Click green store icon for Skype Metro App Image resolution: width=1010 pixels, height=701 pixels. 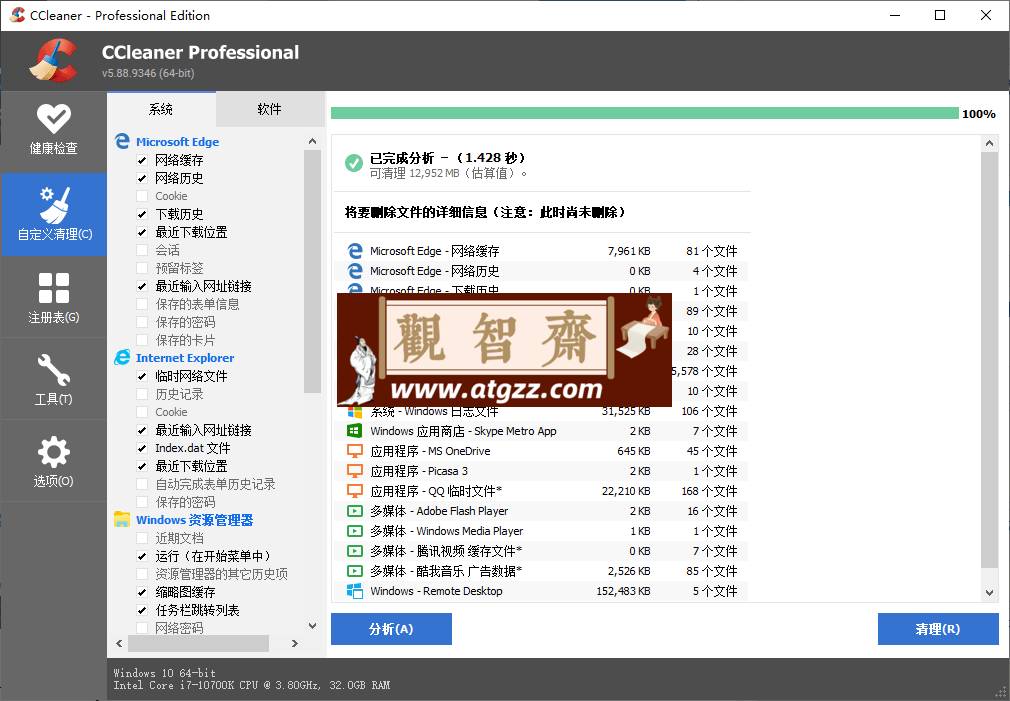tap(354, 430)
